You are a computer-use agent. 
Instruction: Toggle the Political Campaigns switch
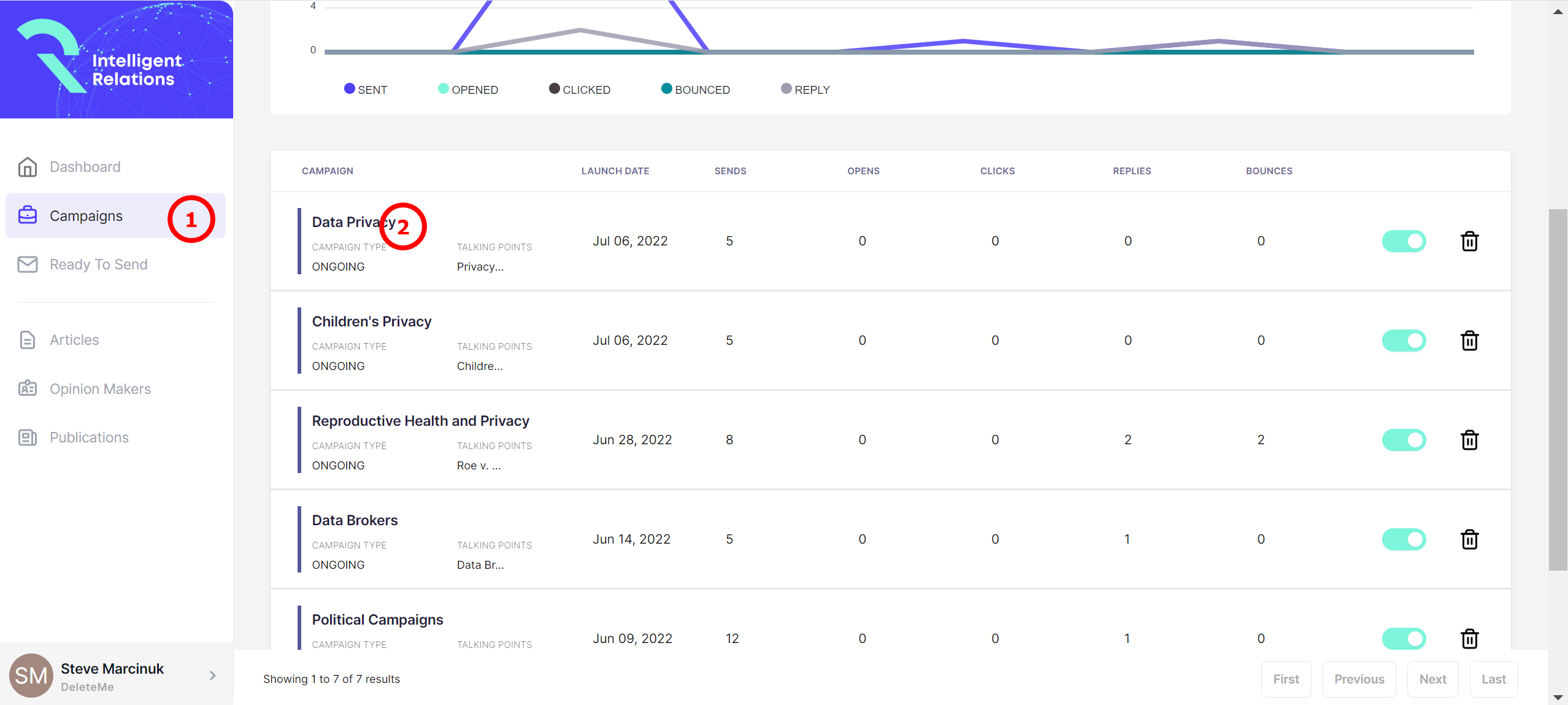point(1404,639)
